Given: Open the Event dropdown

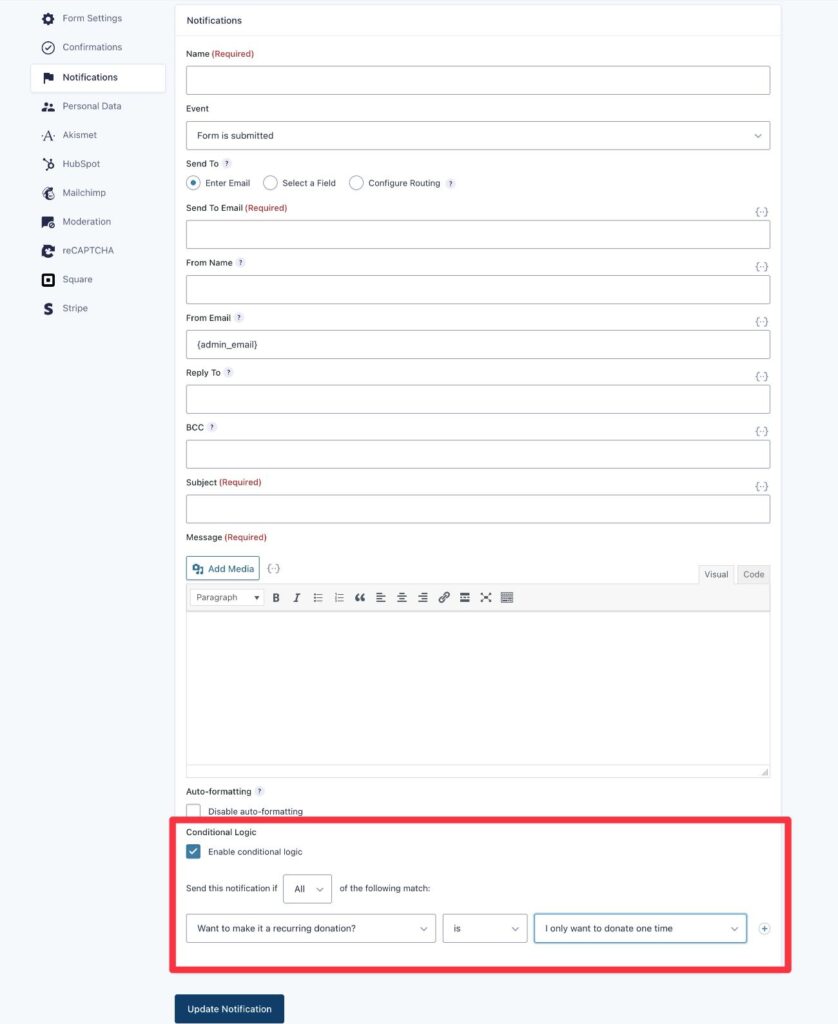Looking at the screenshot, I should [477, 135].
